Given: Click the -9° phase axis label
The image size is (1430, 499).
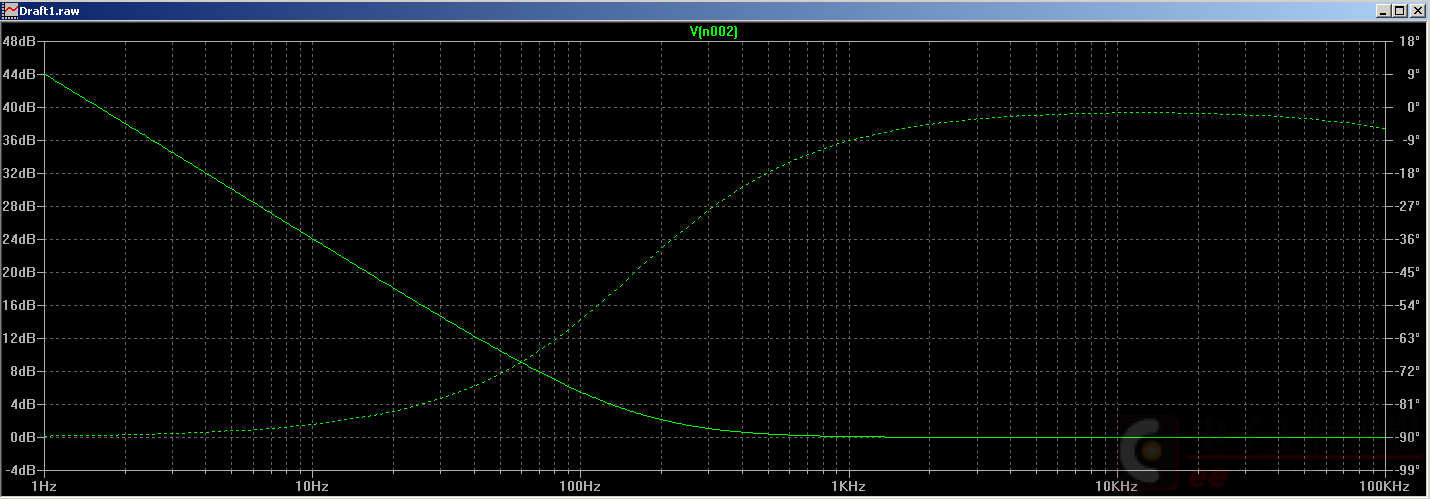Looking at the screenshot, I should click(x=1410, y=140).
